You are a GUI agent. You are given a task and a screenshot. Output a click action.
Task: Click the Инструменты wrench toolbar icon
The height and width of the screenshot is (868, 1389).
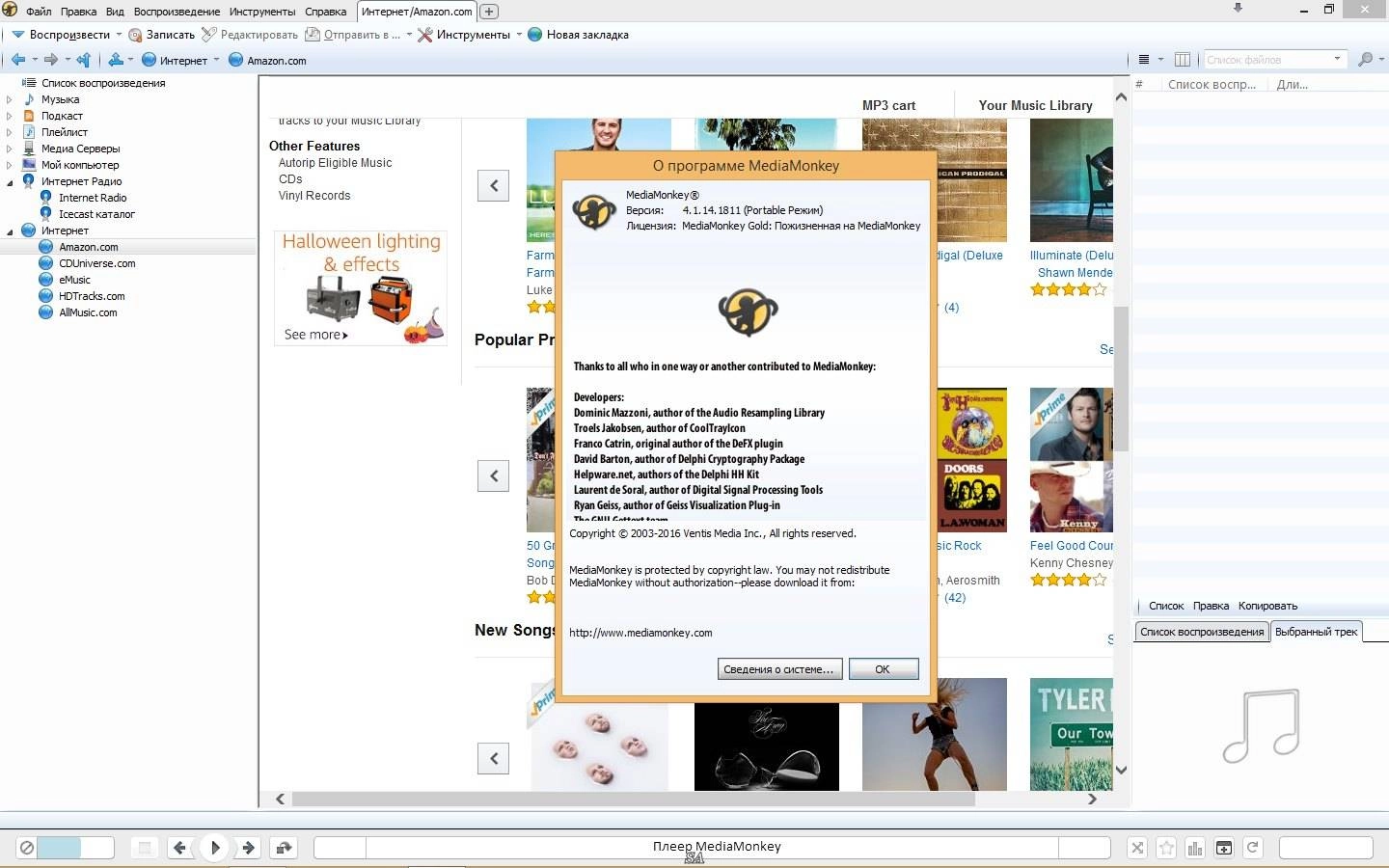click(x=424, y=35)
